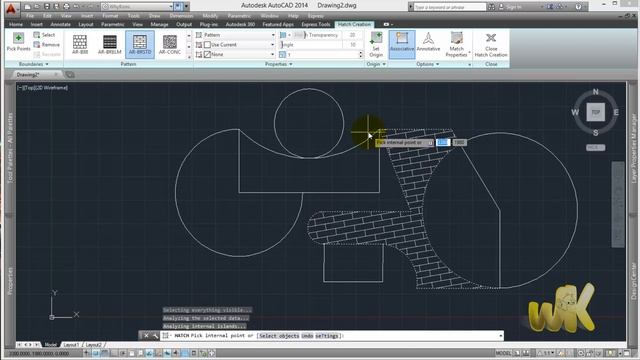Image resolution: width=640 pixels, height=360 pixels.
Task: Click the Annotative option icon
Action: pos(428,42)
